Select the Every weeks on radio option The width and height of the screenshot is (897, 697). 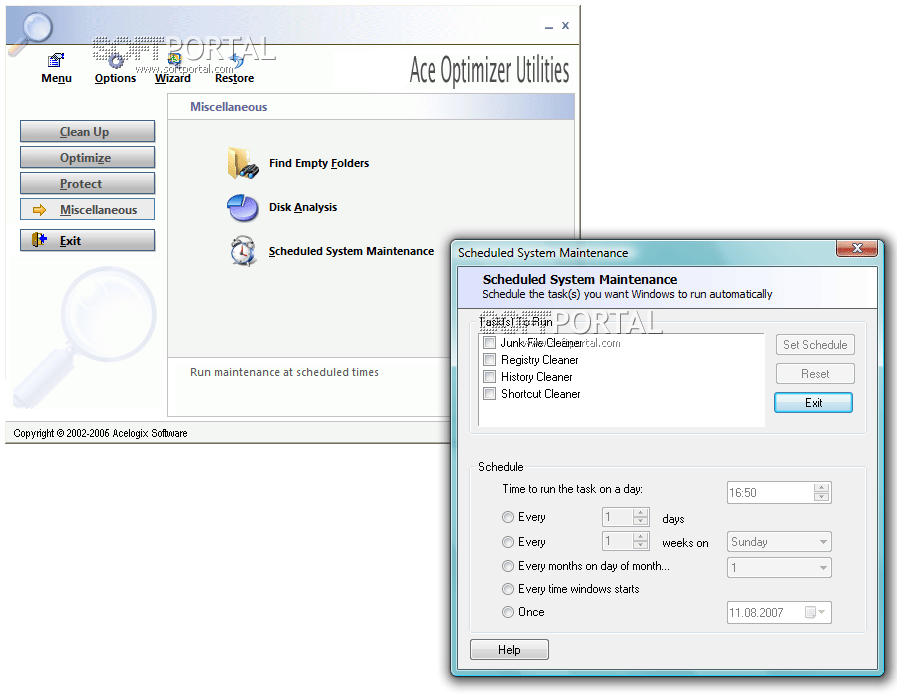[508, 542]
